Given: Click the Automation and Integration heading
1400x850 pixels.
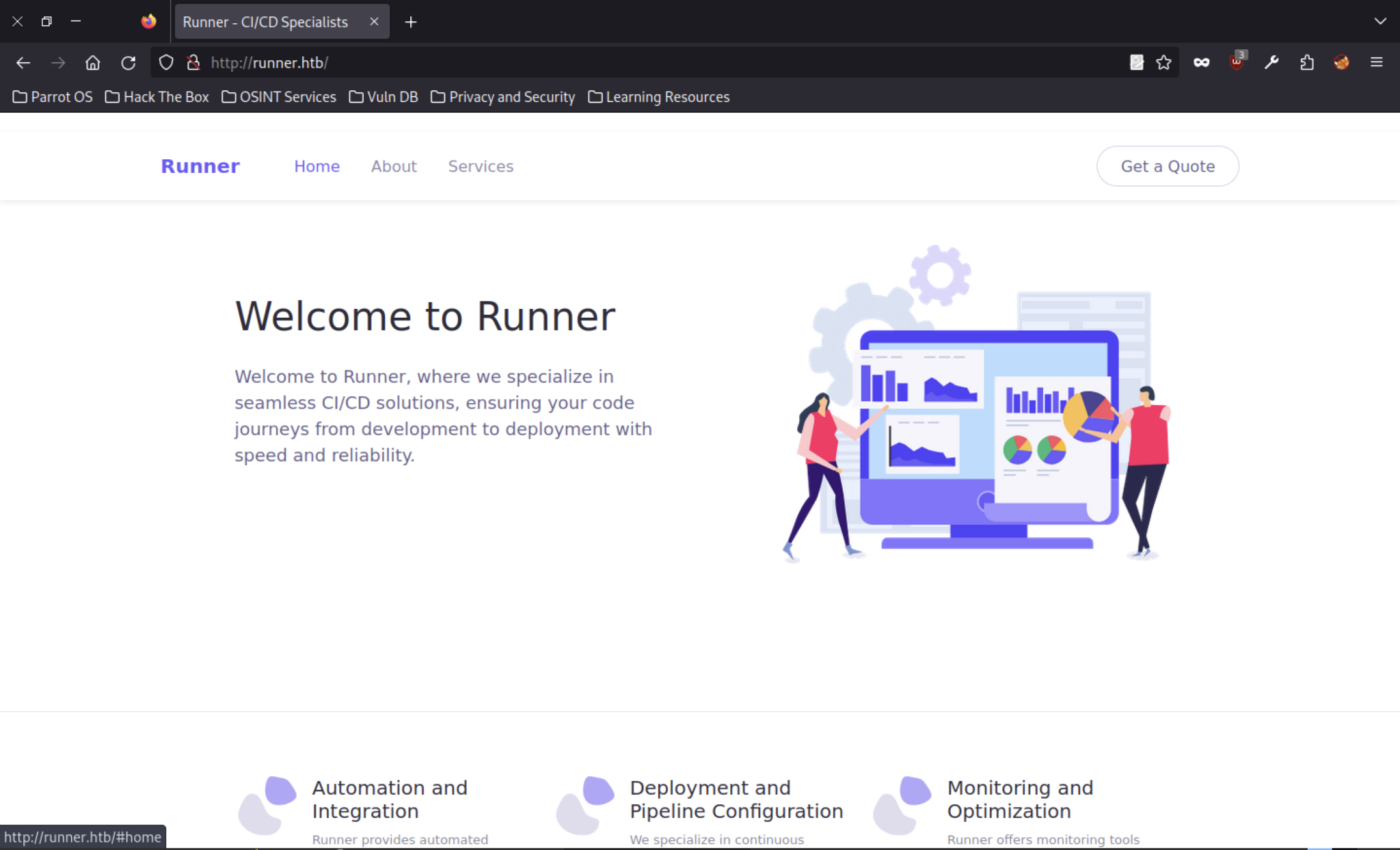Looking at the screenshot, I should [x=390, y=799].
